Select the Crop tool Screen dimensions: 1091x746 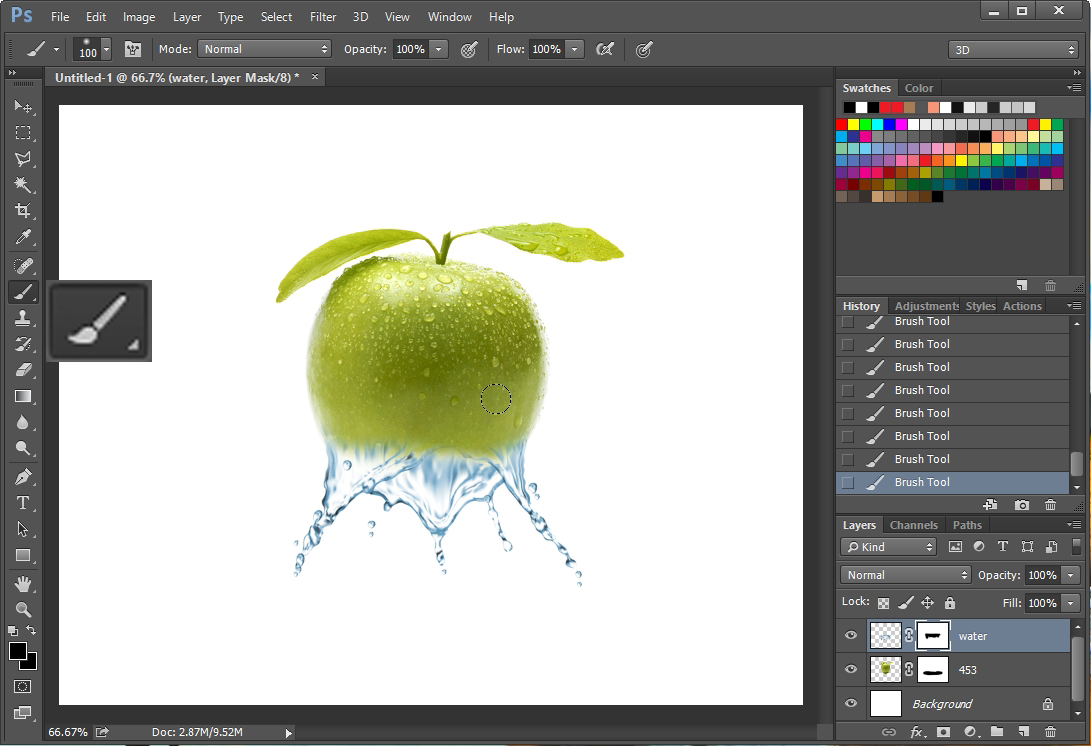point(23,210)
